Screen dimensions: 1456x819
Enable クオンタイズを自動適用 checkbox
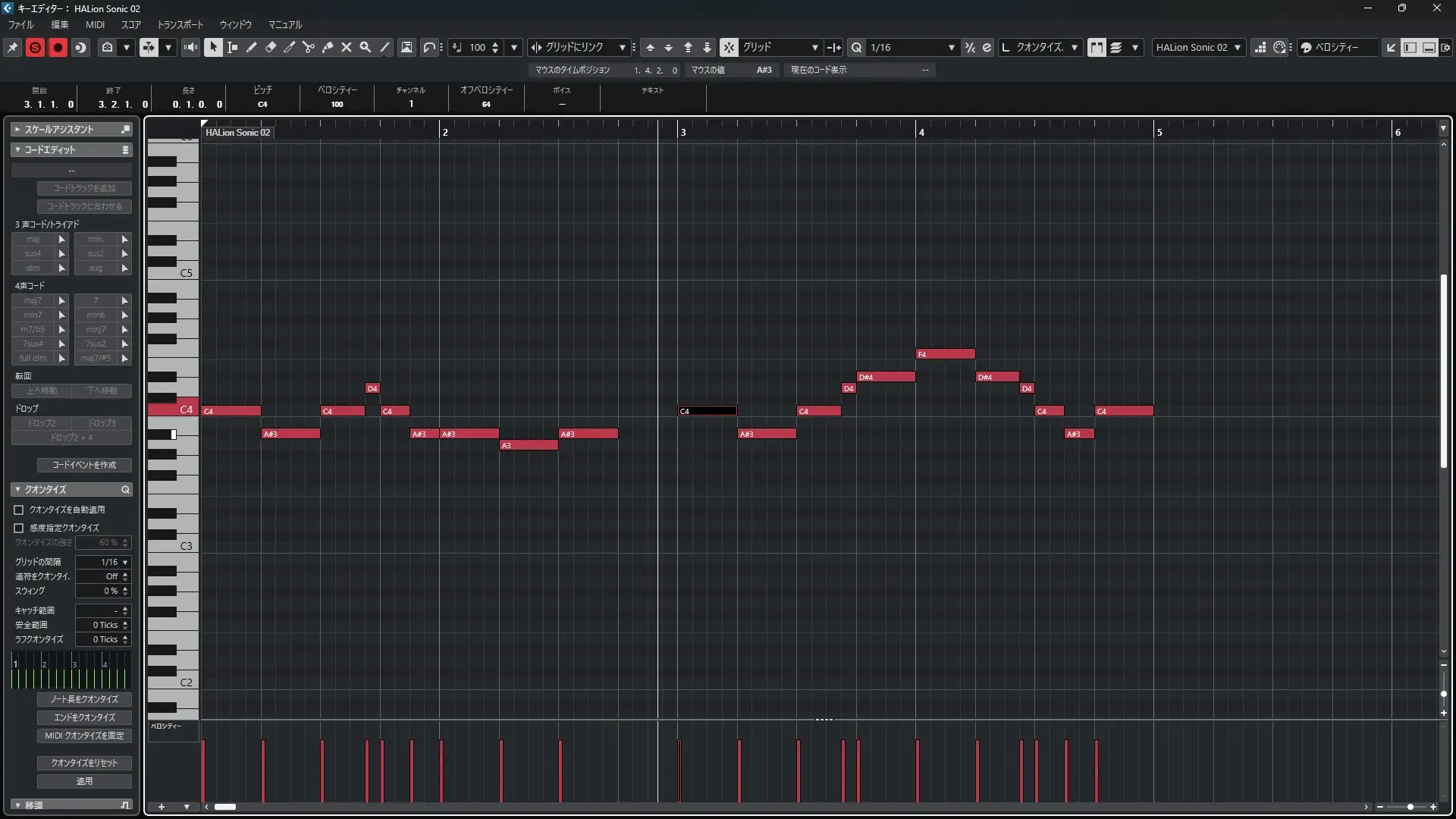(x=19, y=510)
